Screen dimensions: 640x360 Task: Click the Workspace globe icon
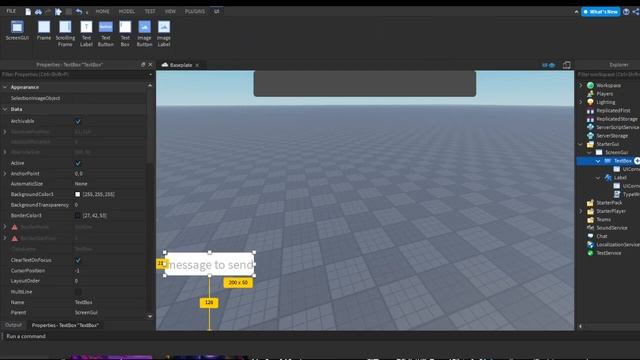pyautogui.click(x=590, y=85)
